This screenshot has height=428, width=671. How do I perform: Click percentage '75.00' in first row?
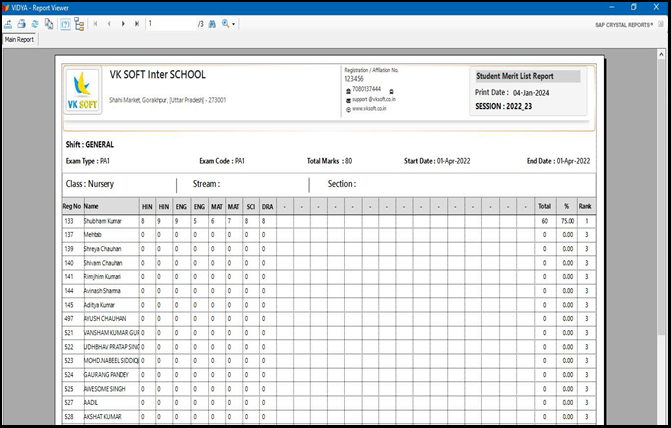click(x=568, y=221)
